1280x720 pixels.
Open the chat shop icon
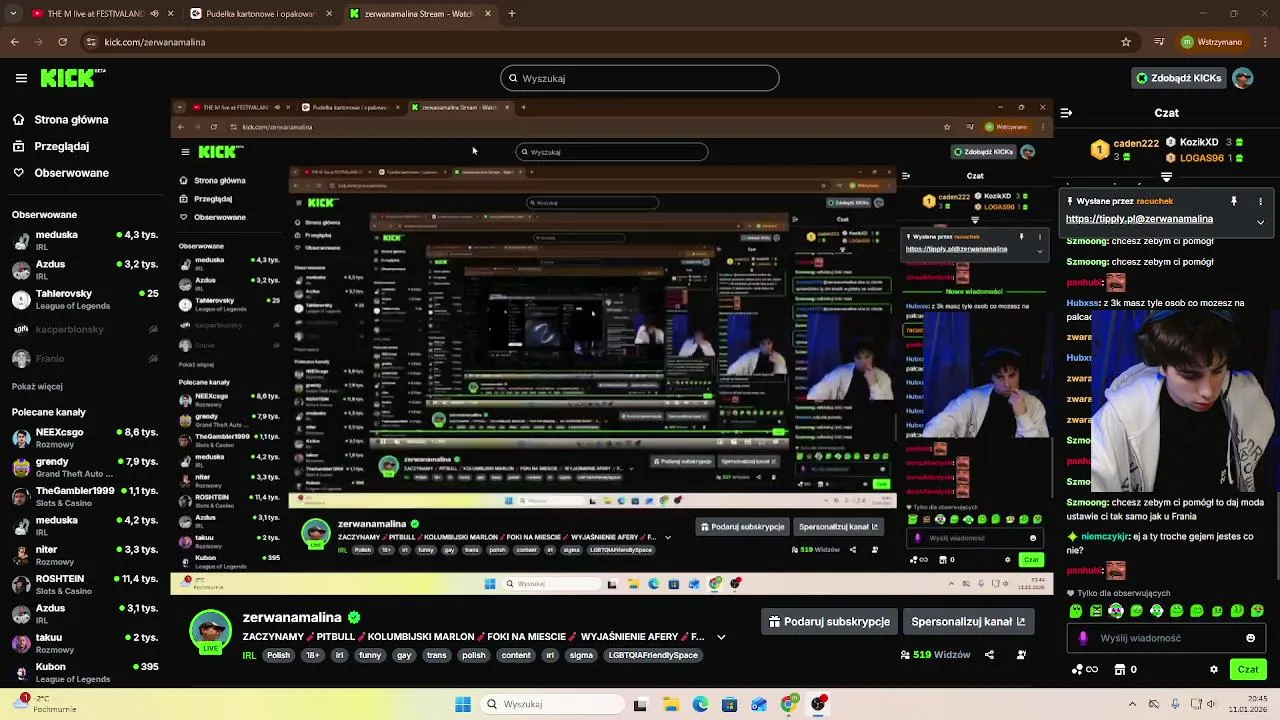1120,670
